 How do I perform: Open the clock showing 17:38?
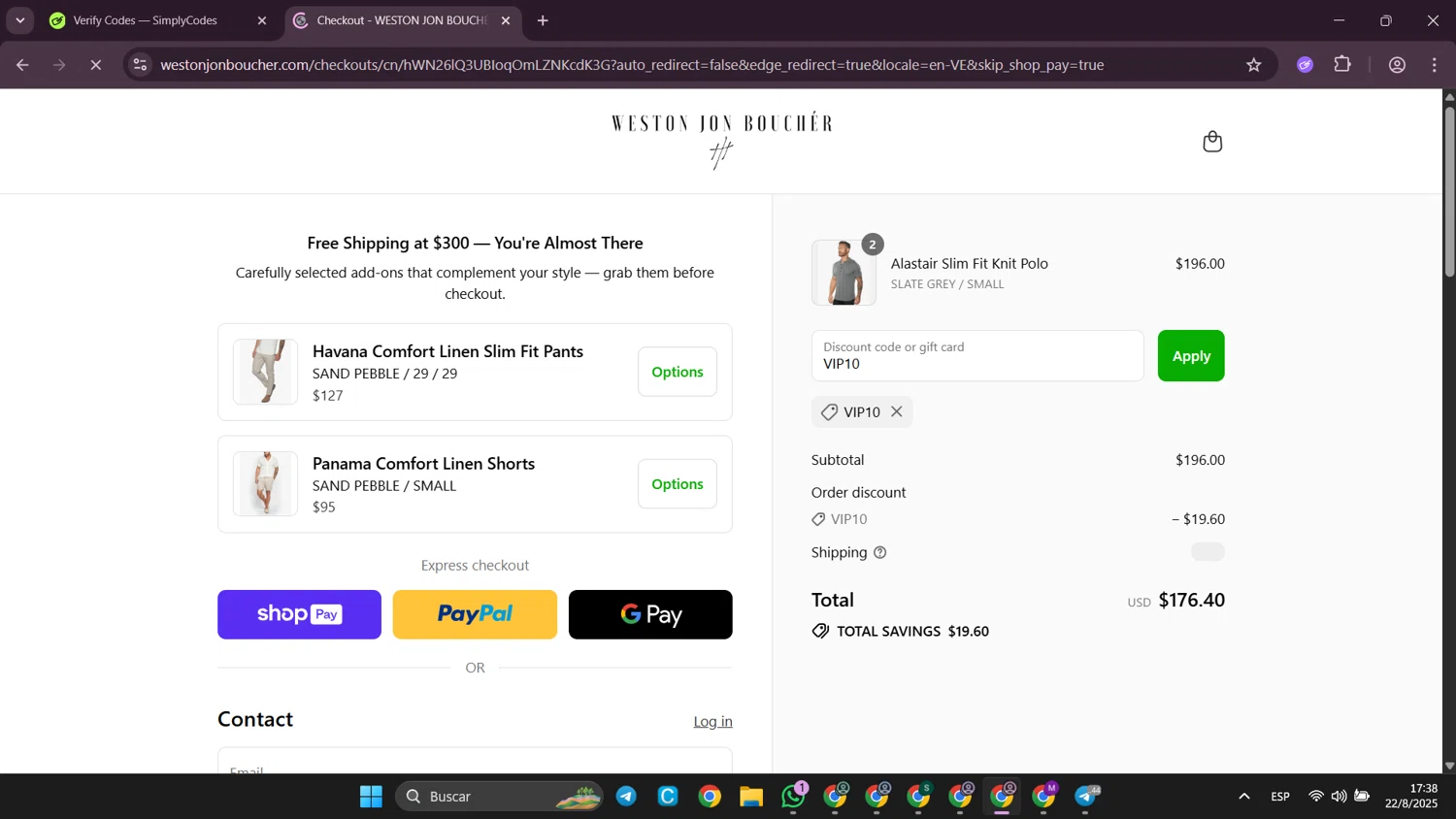coord(1411,796)
